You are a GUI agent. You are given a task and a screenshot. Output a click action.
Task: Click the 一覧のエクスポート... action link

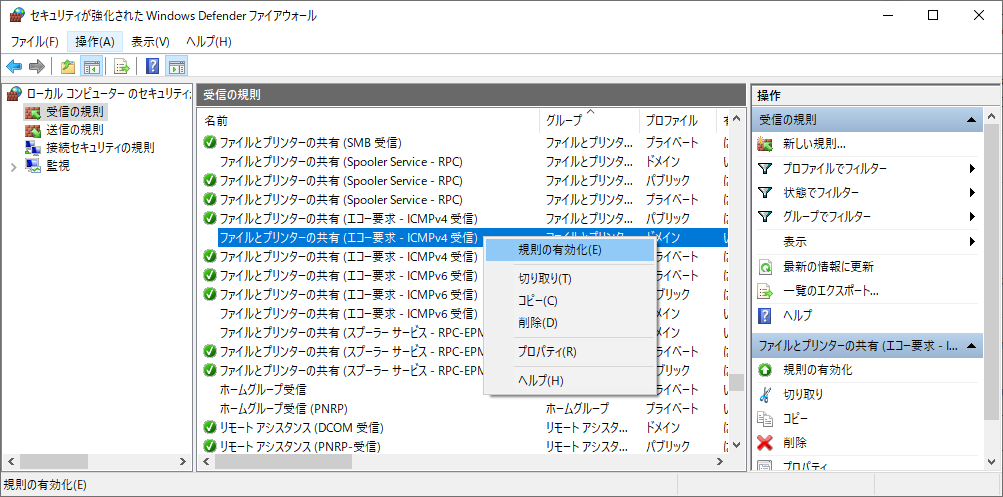(x=831, y=291)
